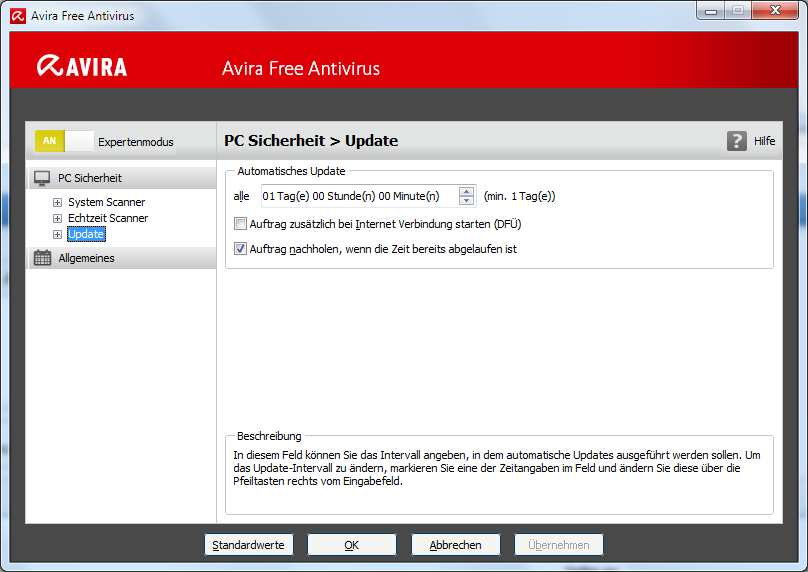Toggle the Expertenmodus AN switch

coord(64,141)
